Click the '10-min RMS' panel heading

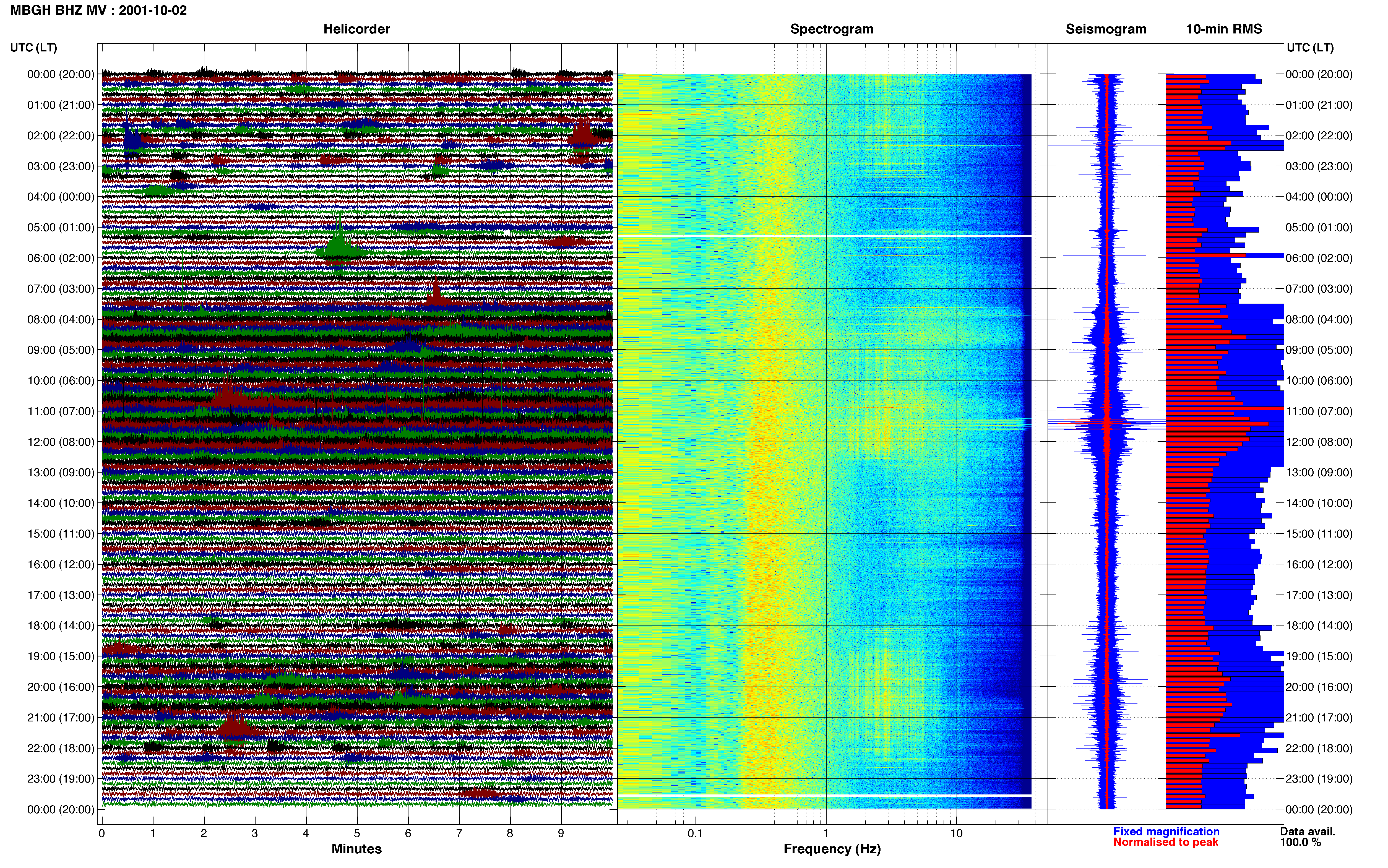tap(1224, 29)
